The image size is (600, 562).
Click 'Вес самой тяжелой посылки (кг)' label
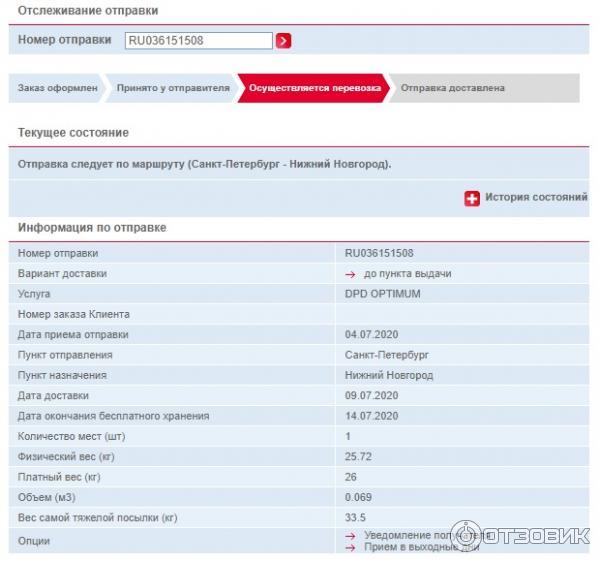click(98, 518)
